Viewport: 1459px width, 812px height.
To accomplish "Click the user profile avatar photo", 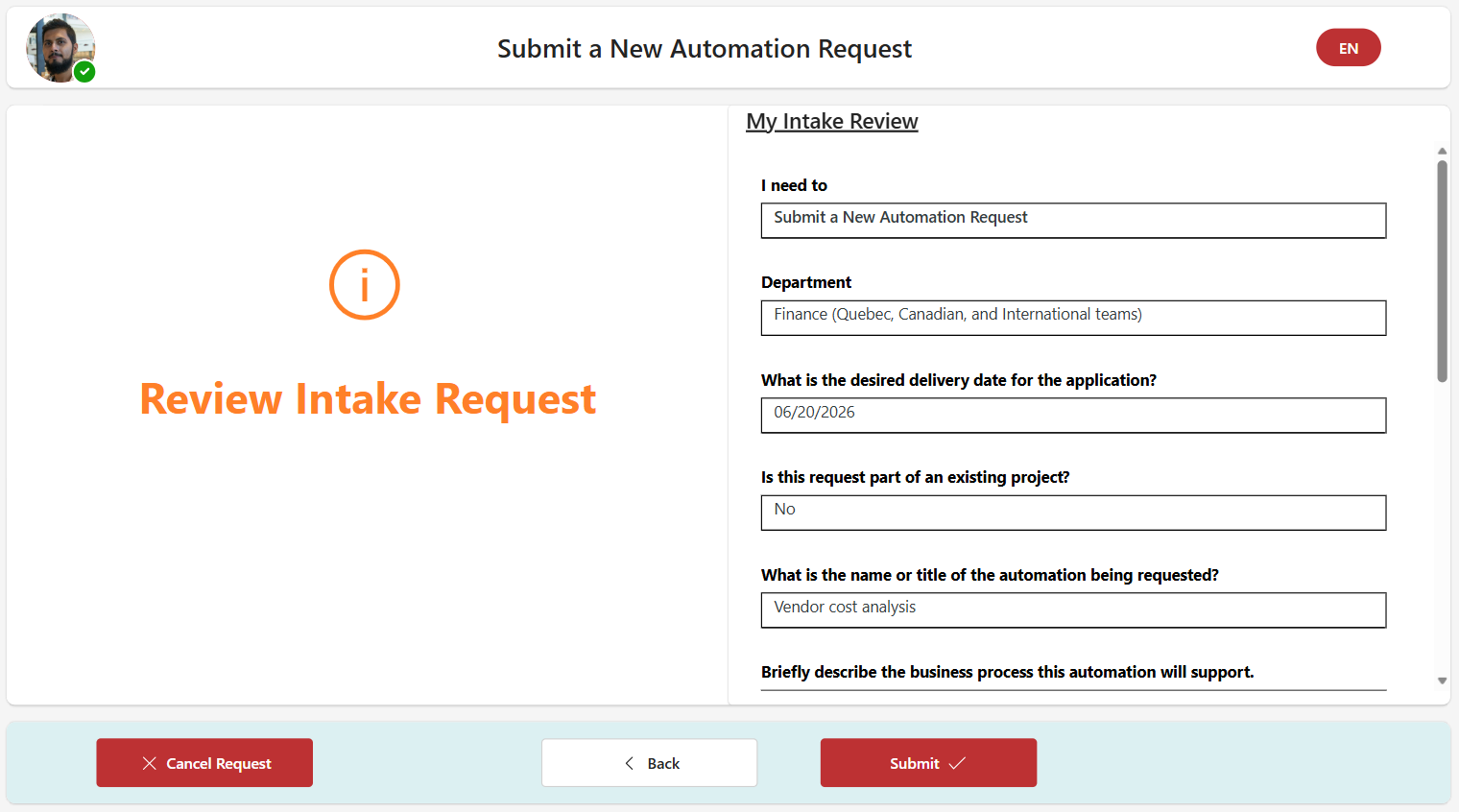I will [60, 47].
